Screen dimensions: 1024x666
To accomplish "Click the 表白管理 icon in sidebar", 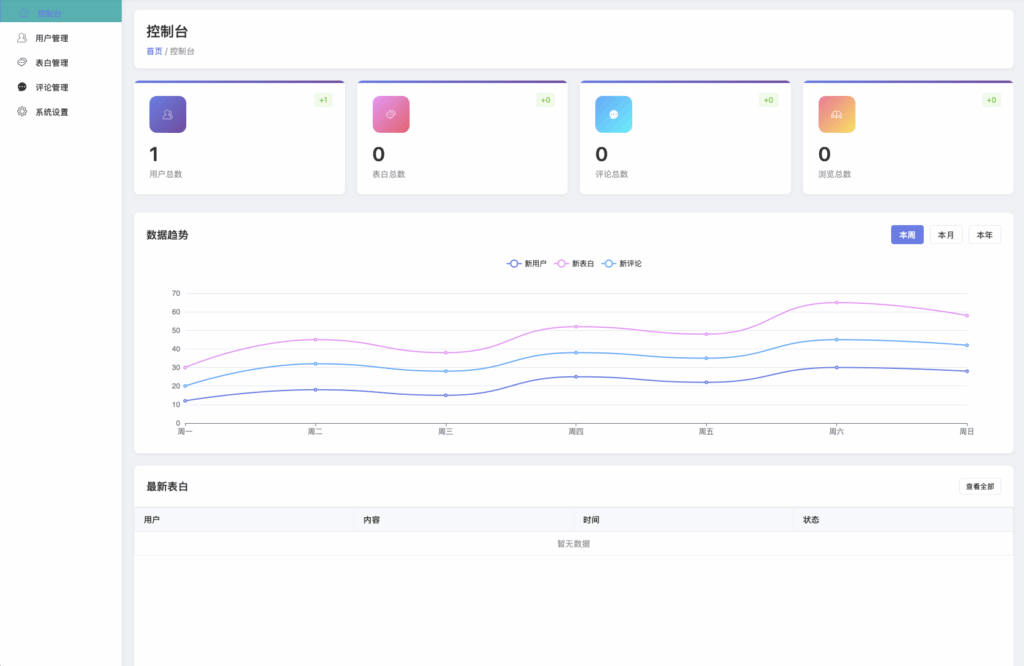I will click(23, 62).
